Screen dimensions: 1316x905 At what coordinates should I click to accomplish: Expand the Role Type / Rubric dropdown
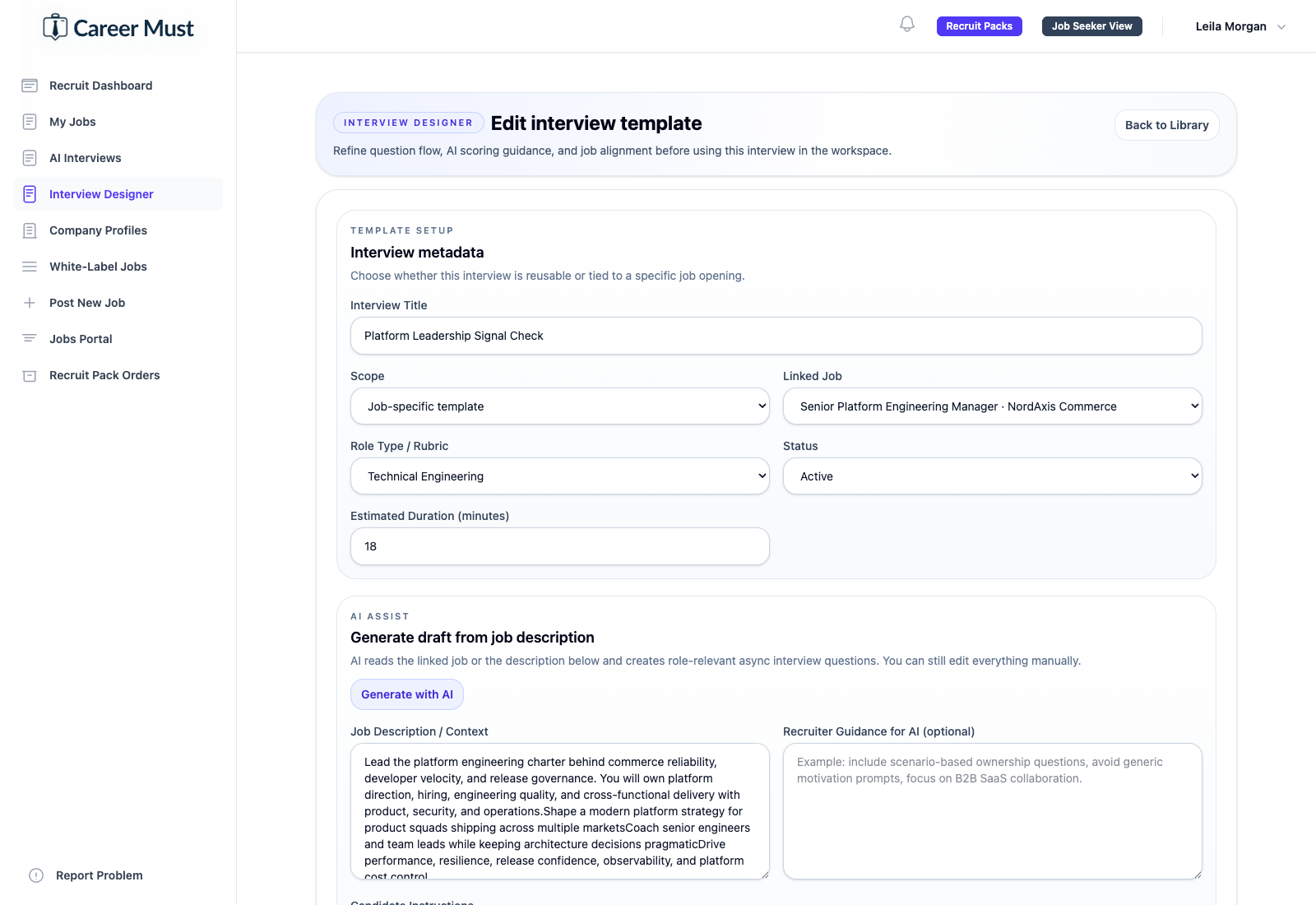click(559, 476)
